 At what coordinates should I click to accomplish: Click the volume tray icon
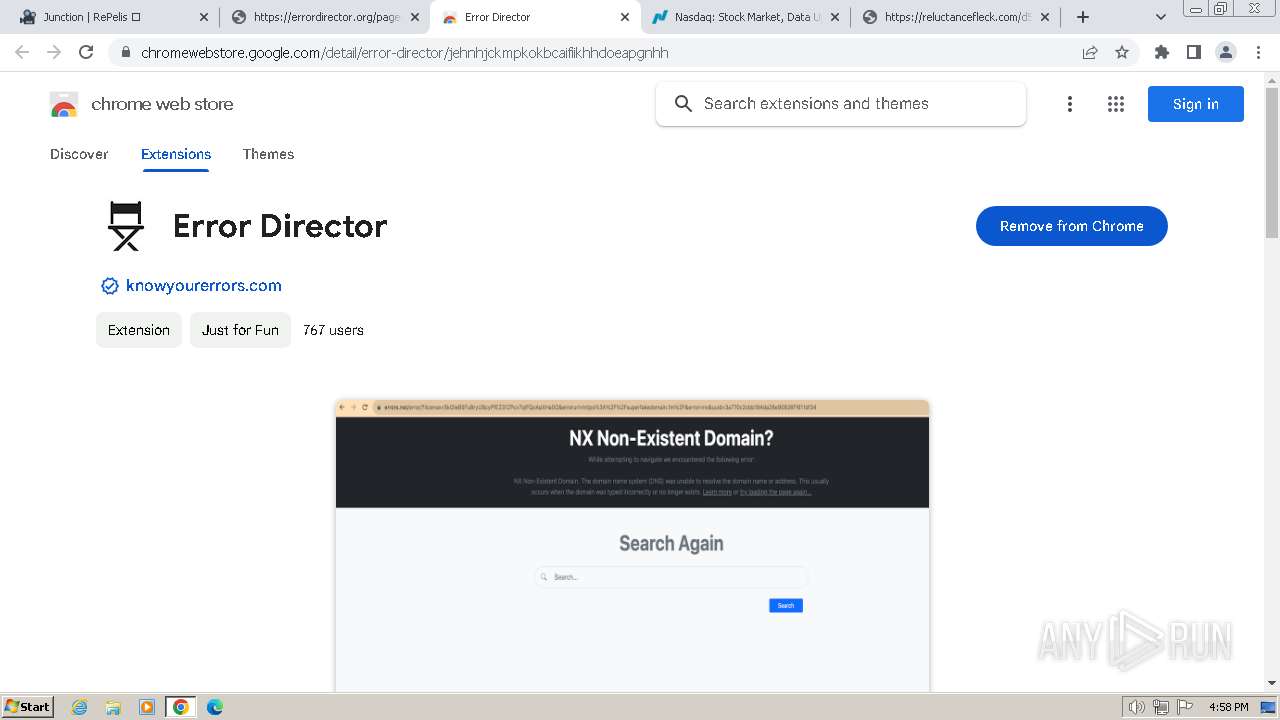click(1136, 707)
